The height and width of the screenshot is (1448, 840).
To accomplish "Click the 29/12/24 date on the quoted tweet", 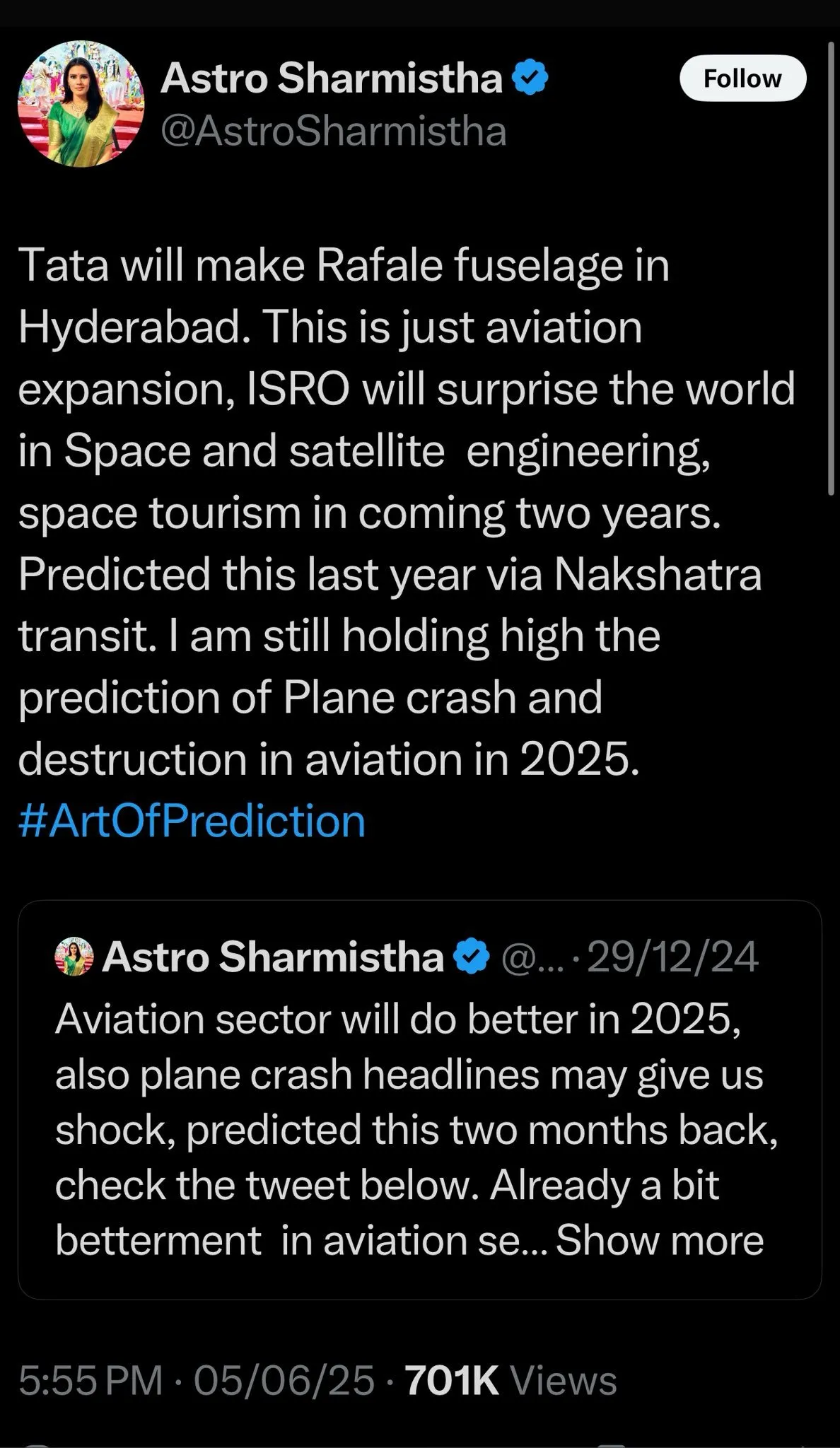I will [x=672, y=958].
